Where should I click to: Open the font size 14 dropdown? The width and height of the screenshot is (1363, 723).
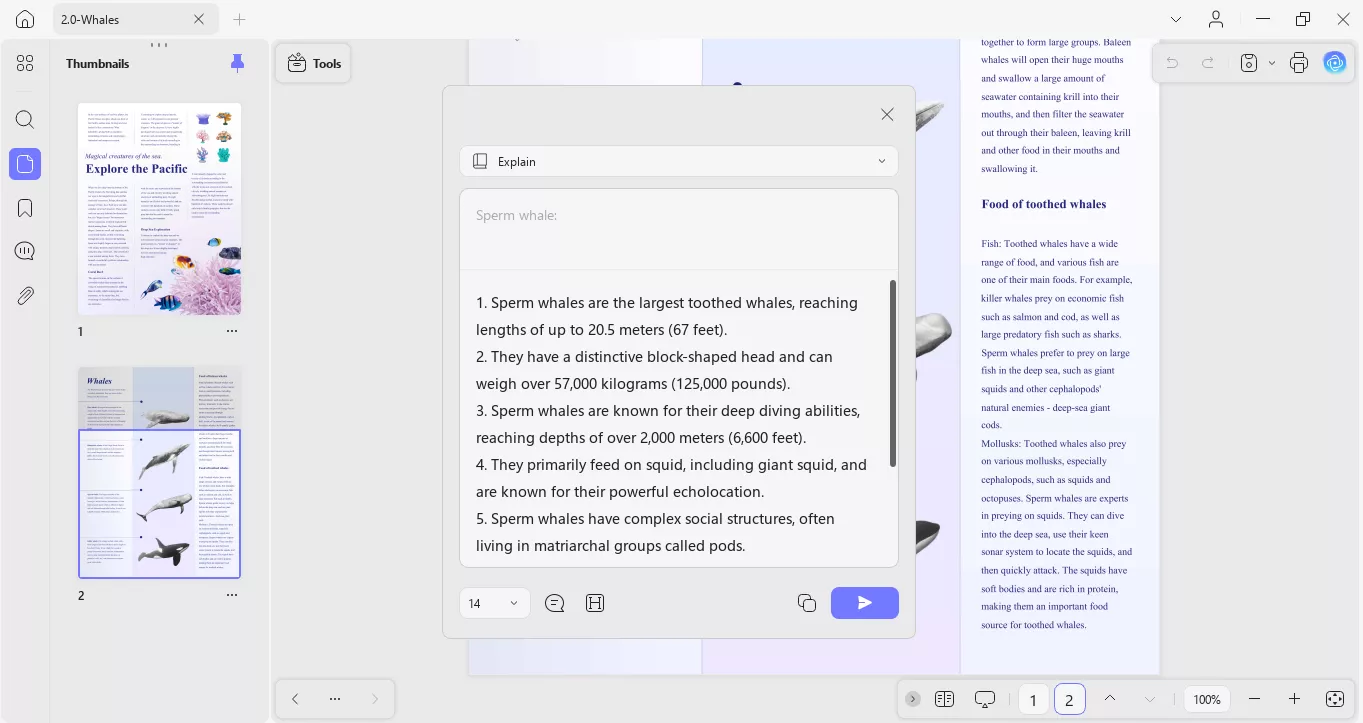[x=495, y=603]
